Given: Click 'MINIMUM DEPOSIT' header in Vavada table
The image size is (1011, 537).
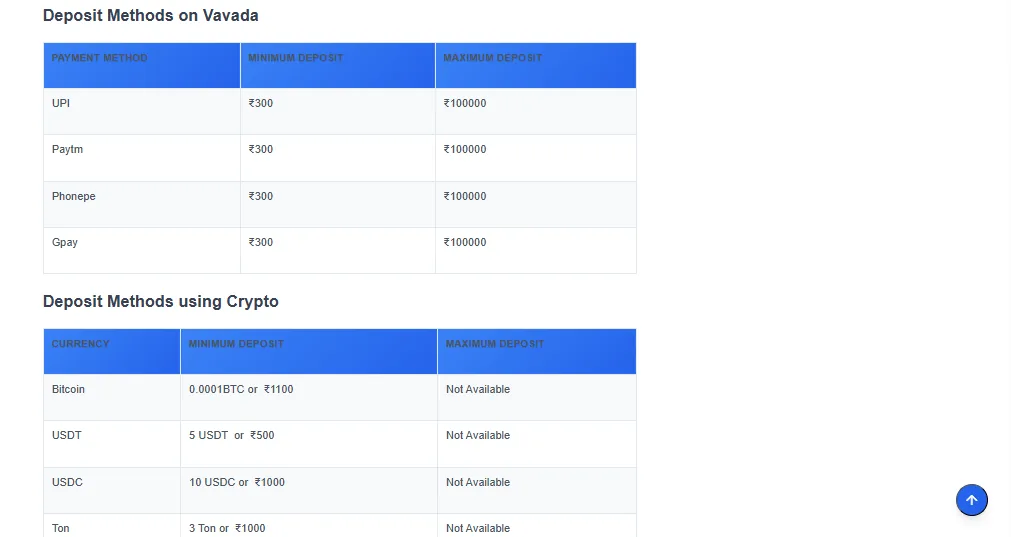Looking at the screenshot, I should pyautogui.click(x=338, y=65).
